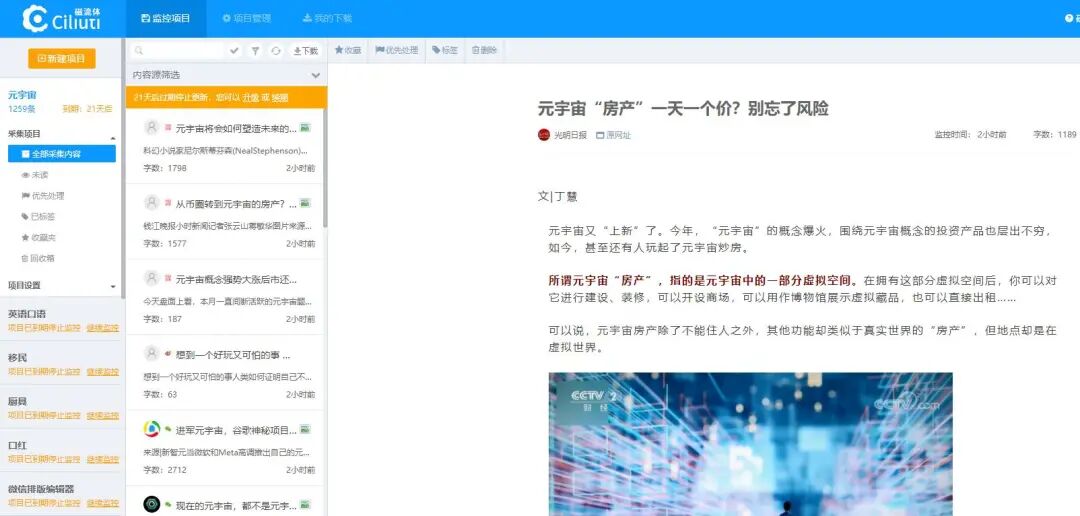This screenshot has width=1080, height=516.
Task: Click source logo of 进军元宇宙 article
Action: pos(152,429)
